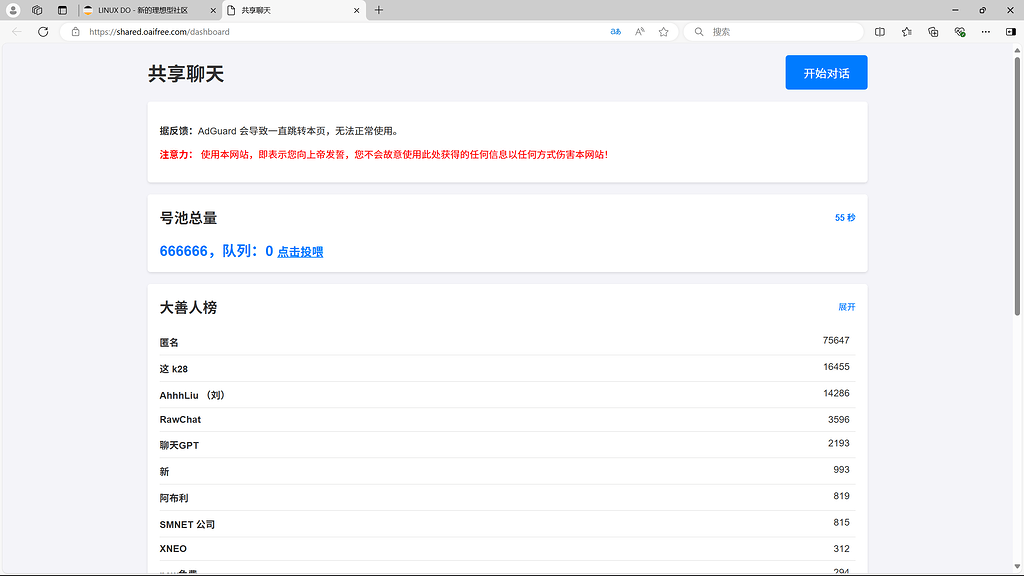Click the 815 score value
This screenshot has height=576, width=1024.
(841, 522)
